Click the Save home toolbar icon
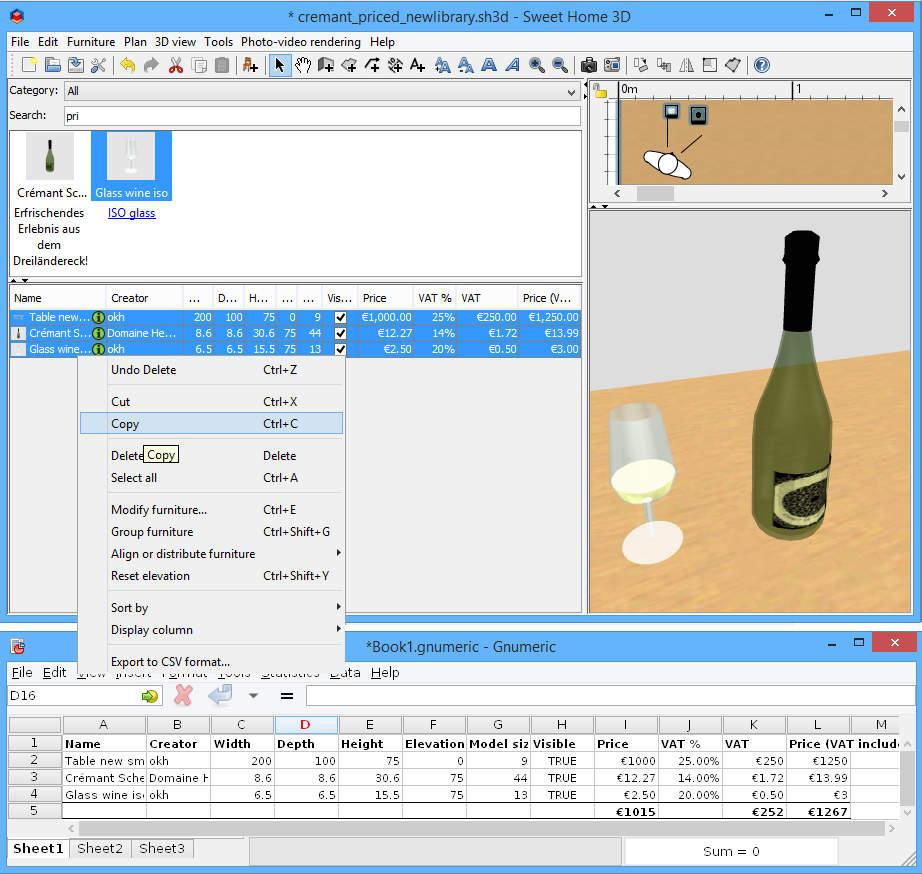This screenshot has width=922, height=874. point(76,65)
